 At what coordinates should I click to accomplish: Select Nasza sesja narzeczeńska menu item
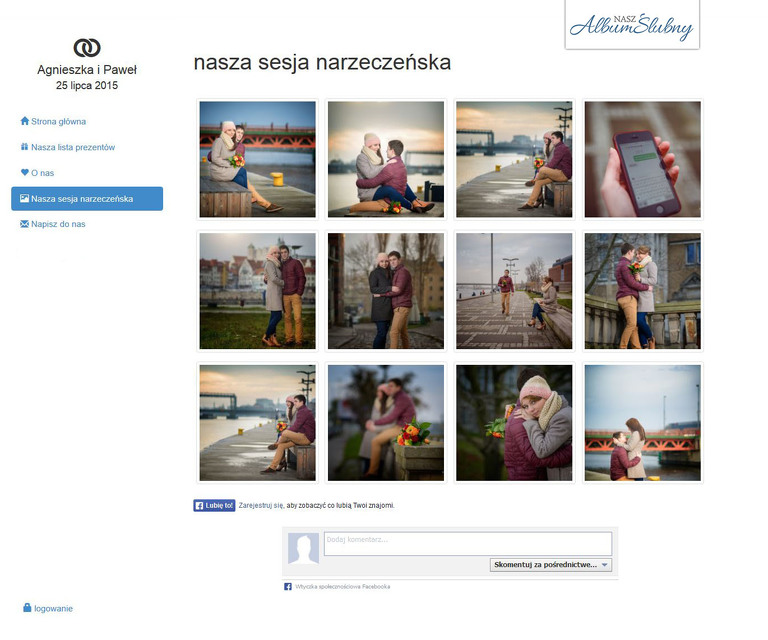[x=87, y=199]
